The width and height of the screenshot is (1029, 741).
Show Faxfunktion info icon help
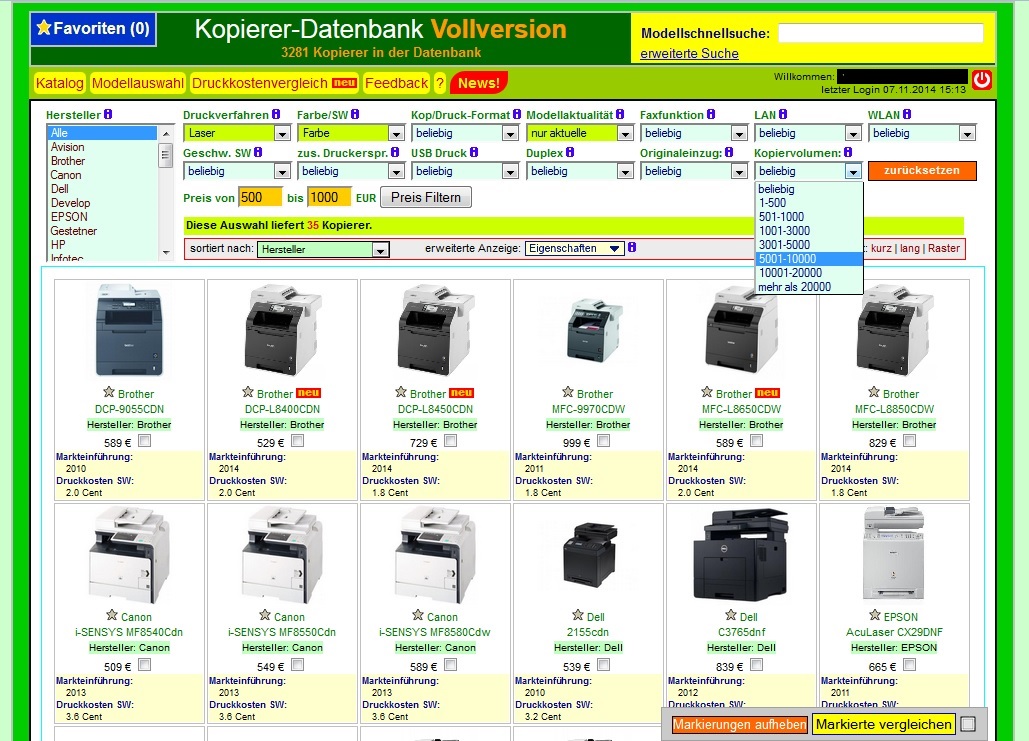(x=711, y=114)
